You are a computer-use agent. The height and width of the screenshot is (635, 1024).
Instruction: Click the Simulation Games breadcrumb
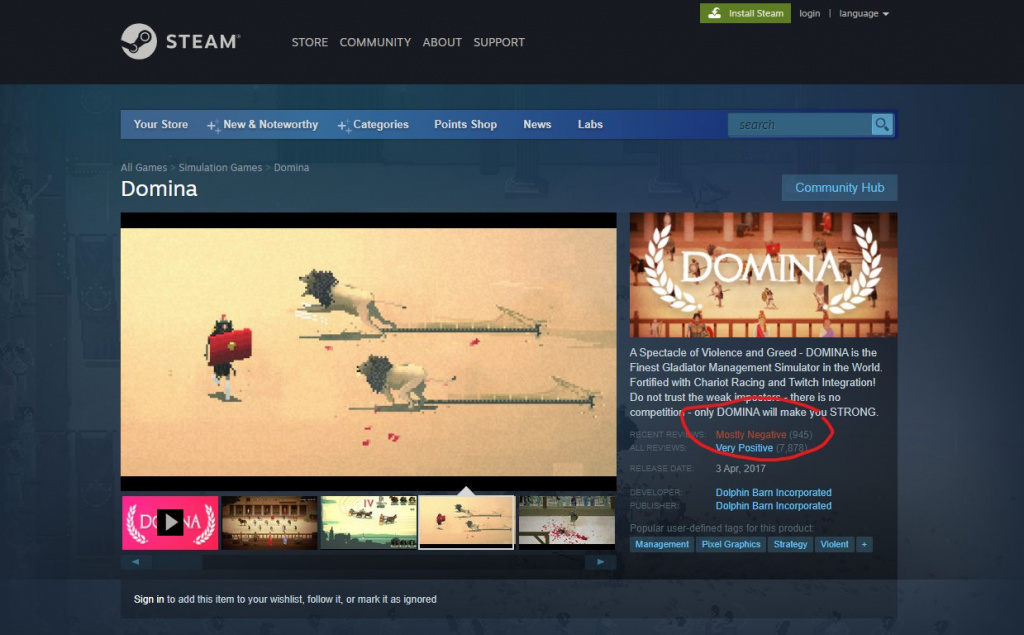coord(220,167)
